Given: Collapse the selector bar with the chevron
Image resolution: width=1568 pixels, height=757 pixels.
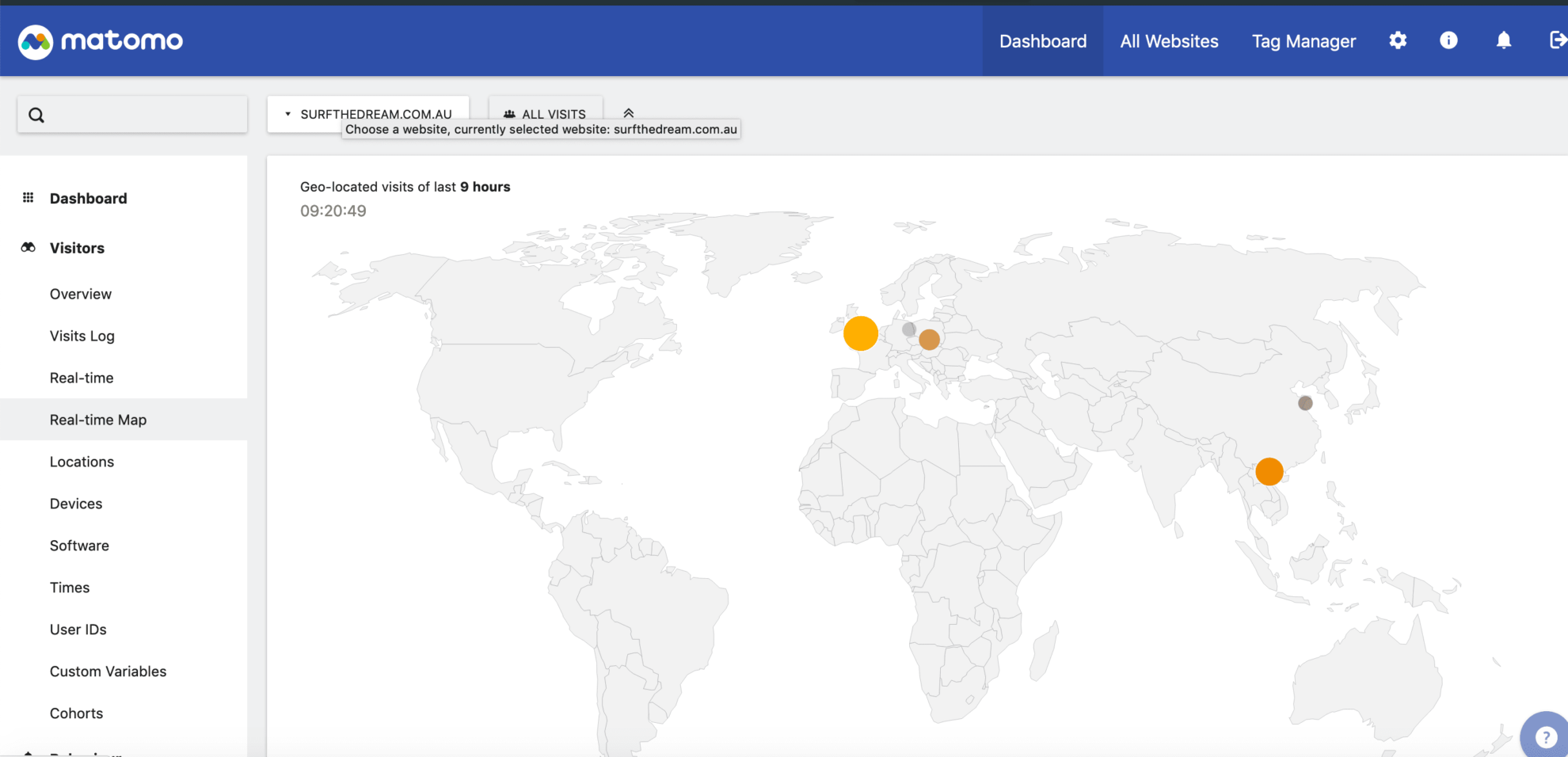Looking at the screenshot, I should 629,112.
